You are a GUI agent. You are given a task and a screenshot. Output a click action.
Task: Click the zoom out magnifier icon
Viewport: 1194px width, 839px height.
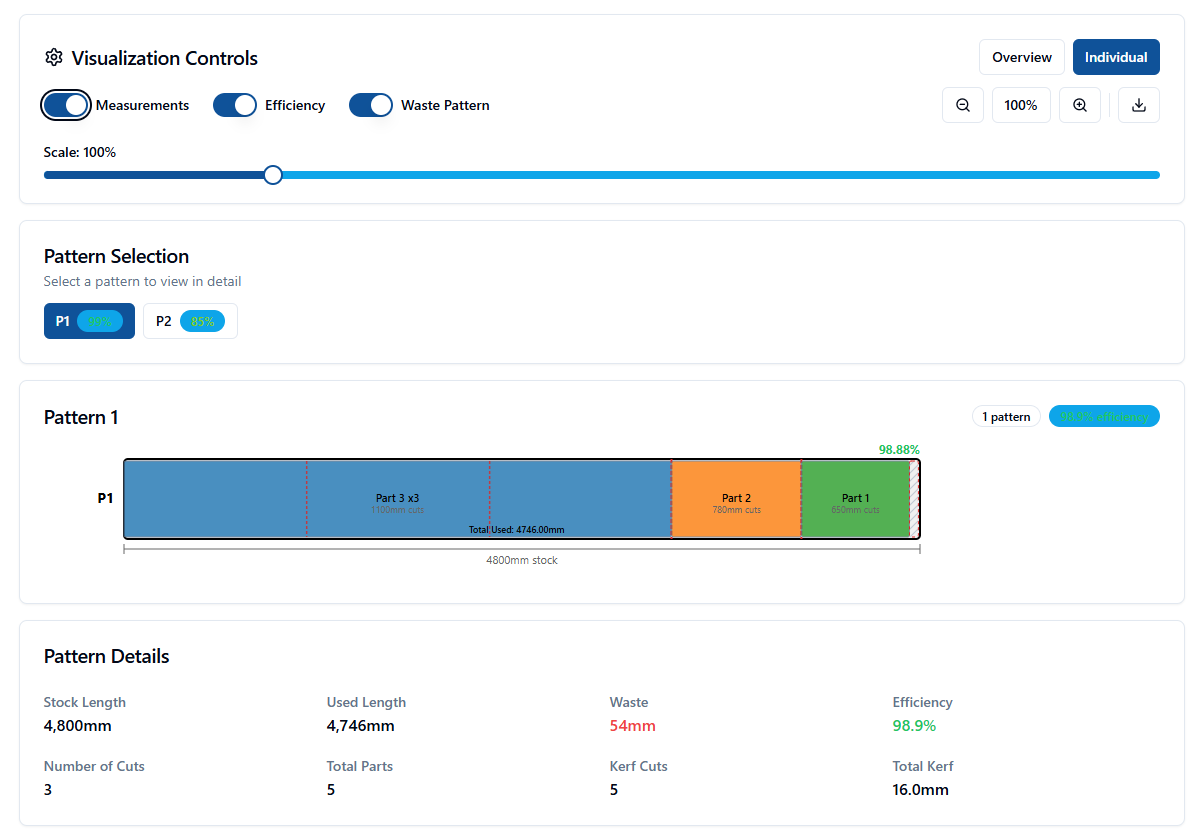pos(963,105)
